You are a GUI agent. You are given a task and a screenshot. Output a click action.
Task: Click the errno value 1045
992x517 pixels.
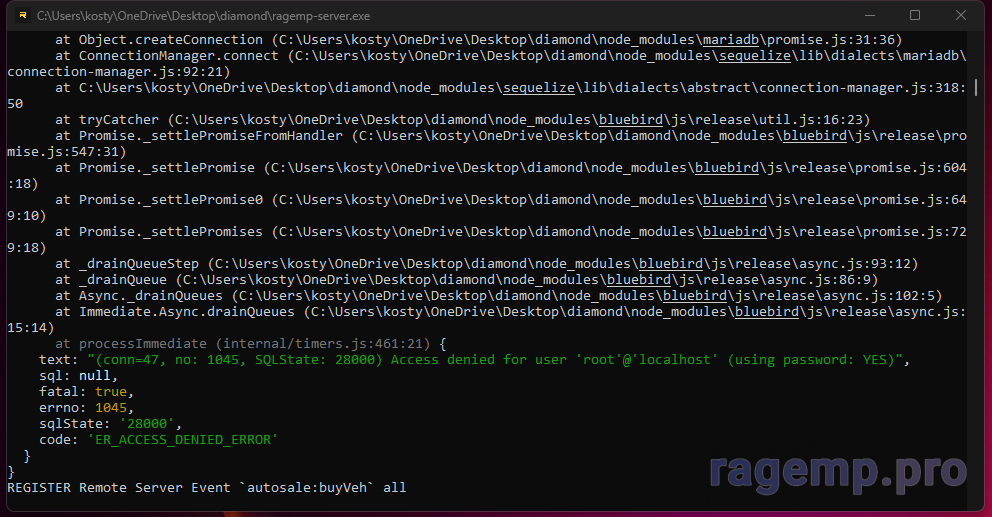tap(111, 407)
